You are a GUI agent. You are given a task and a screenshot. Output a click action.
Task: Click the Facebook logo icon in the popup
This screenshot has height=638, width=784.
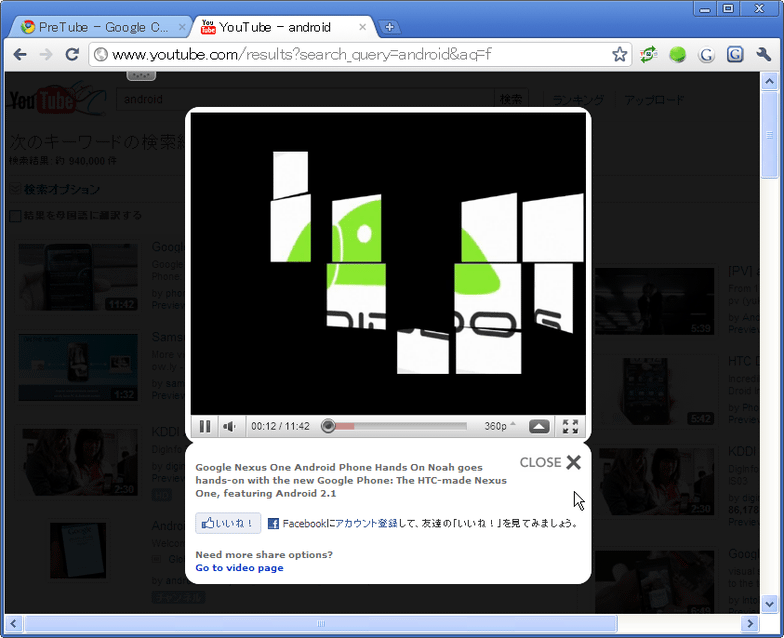(273, 524)
